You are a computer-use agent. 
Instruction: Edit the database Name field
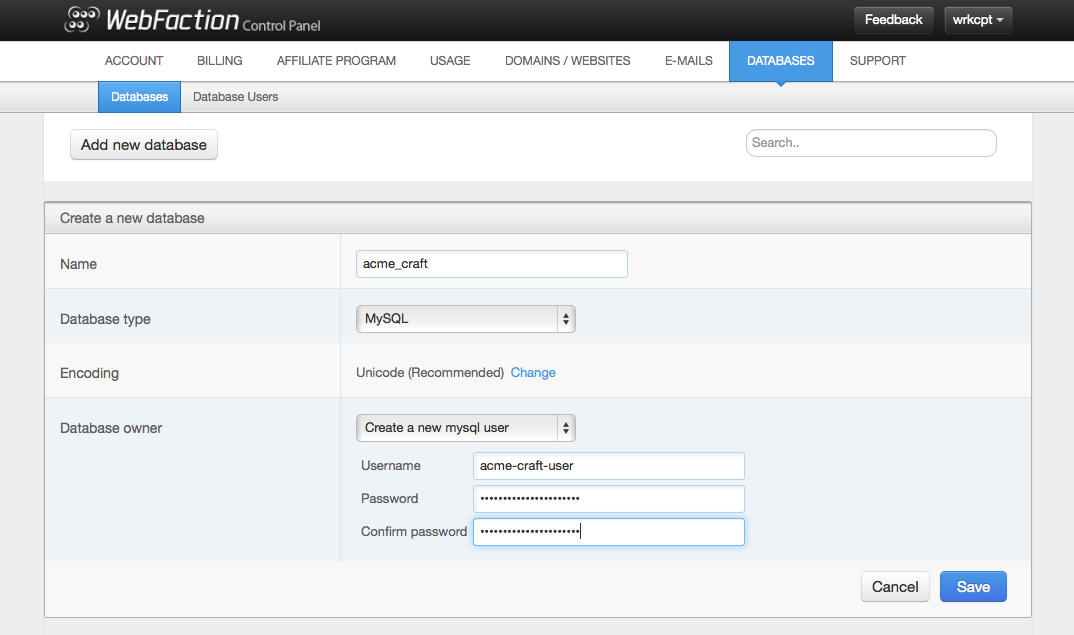click(492, 264)
